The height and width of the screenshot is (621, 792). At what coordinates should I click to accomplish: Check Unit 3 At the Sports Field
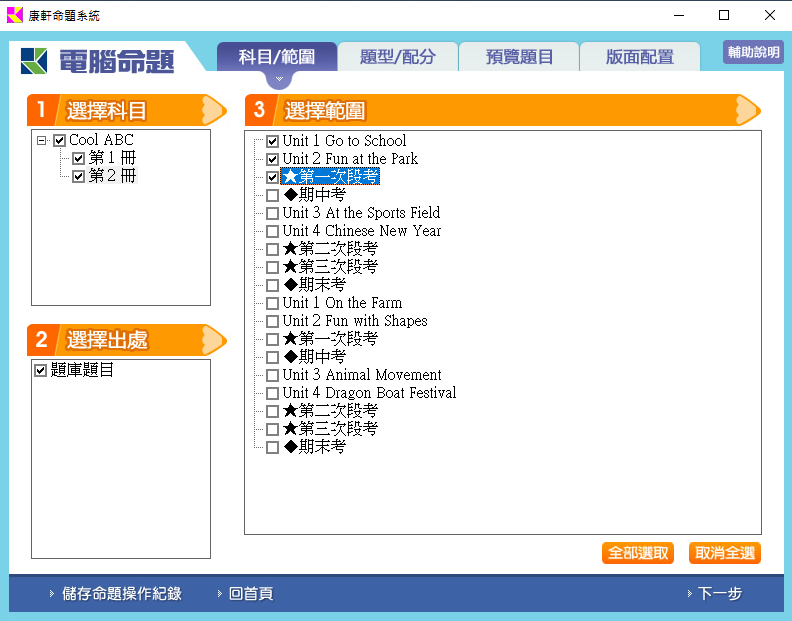272,213
